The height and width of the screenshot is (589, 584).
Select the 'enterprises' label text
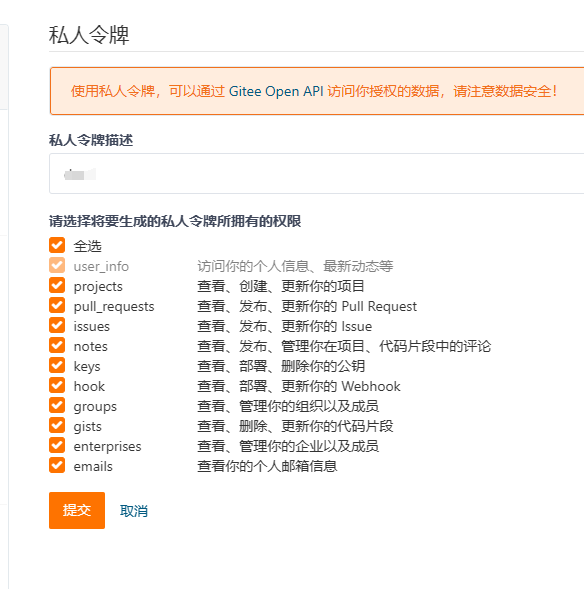click(107, 447)
